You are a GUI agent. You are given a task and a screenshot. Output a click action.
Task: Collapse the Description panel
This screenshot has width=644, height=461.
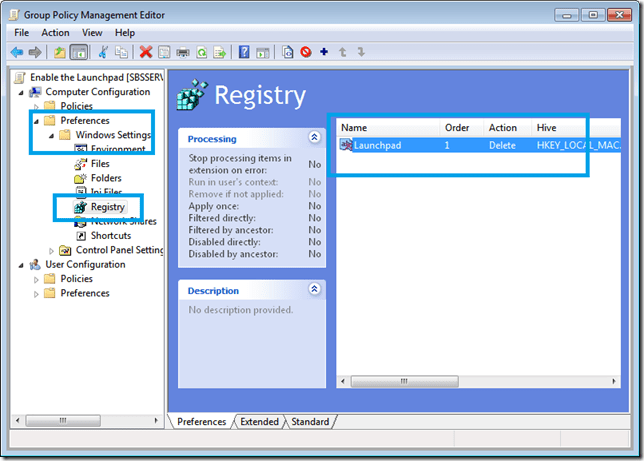click(314, 289)
